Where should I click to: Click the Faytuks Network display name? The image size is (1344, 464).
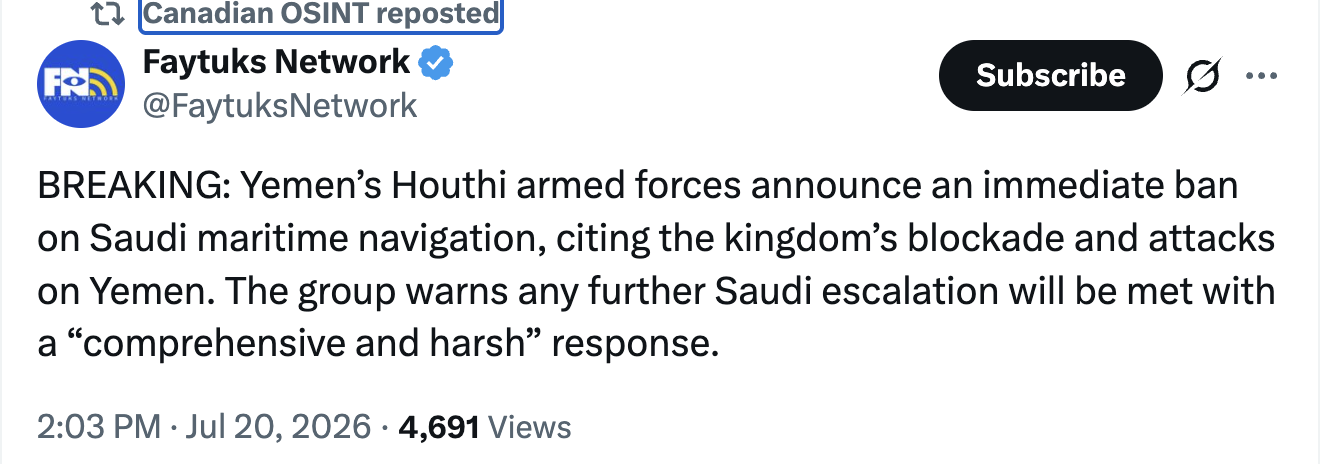click(x=277, y=63)
